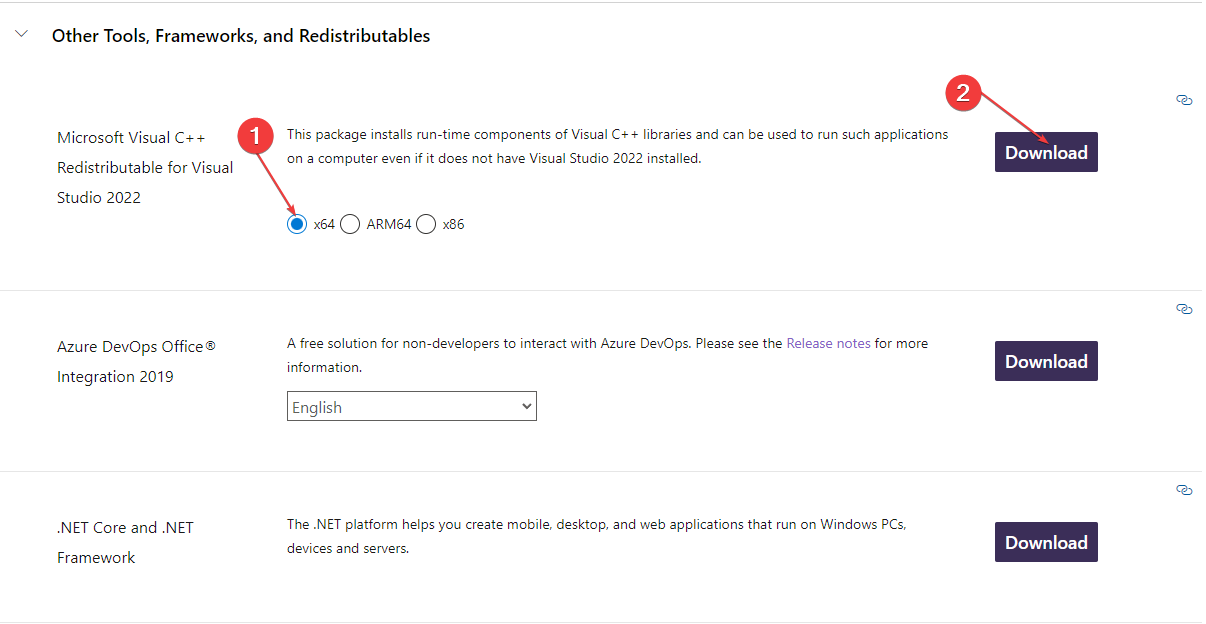Click the Other Tools, Frameworks, and Redistributables heading
The height and width of the screenshot is (624, 1206).
point(241,36)
